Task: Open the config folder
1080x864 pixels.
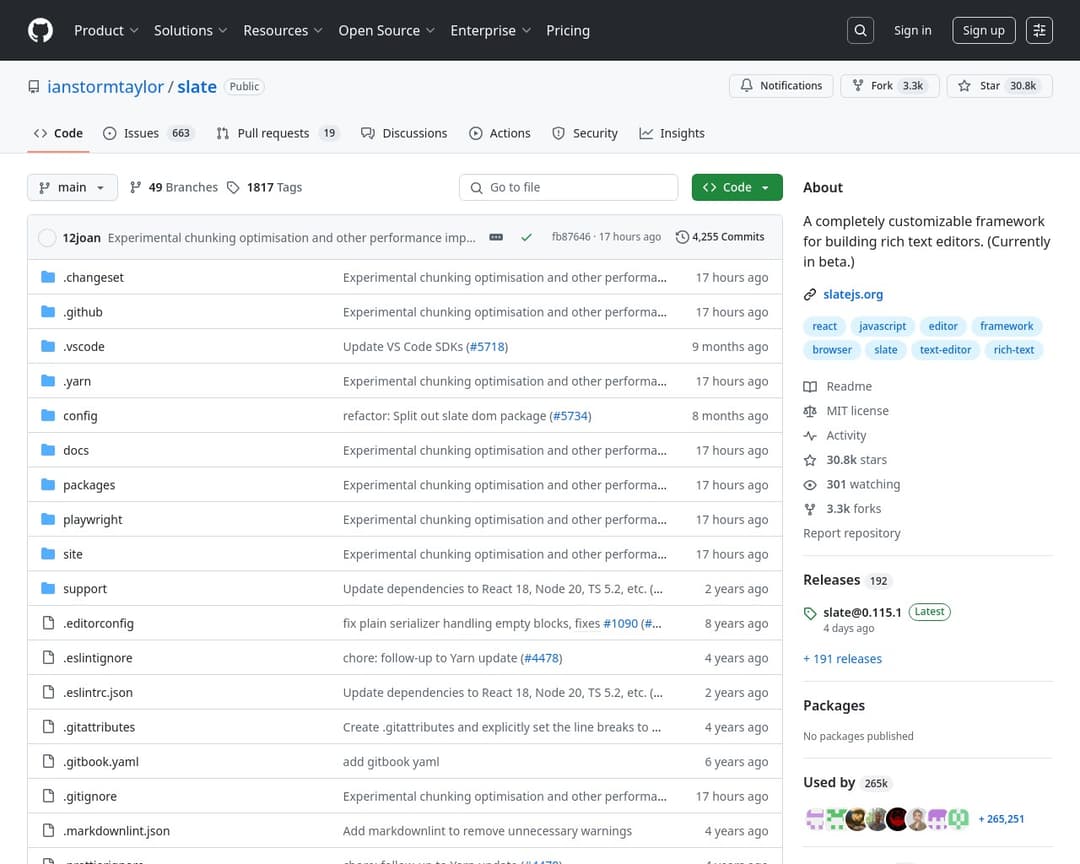Action: pyautogui.click(x=80, y=415)
